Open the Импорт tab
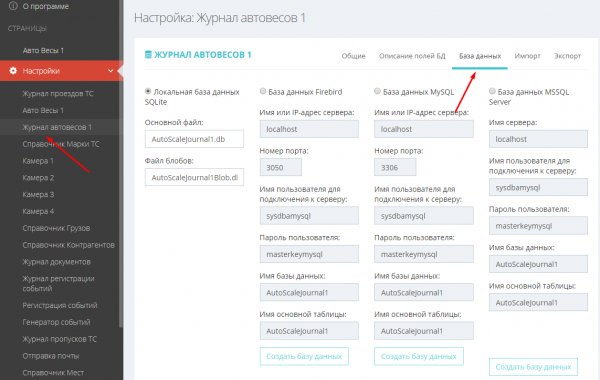 527,56
